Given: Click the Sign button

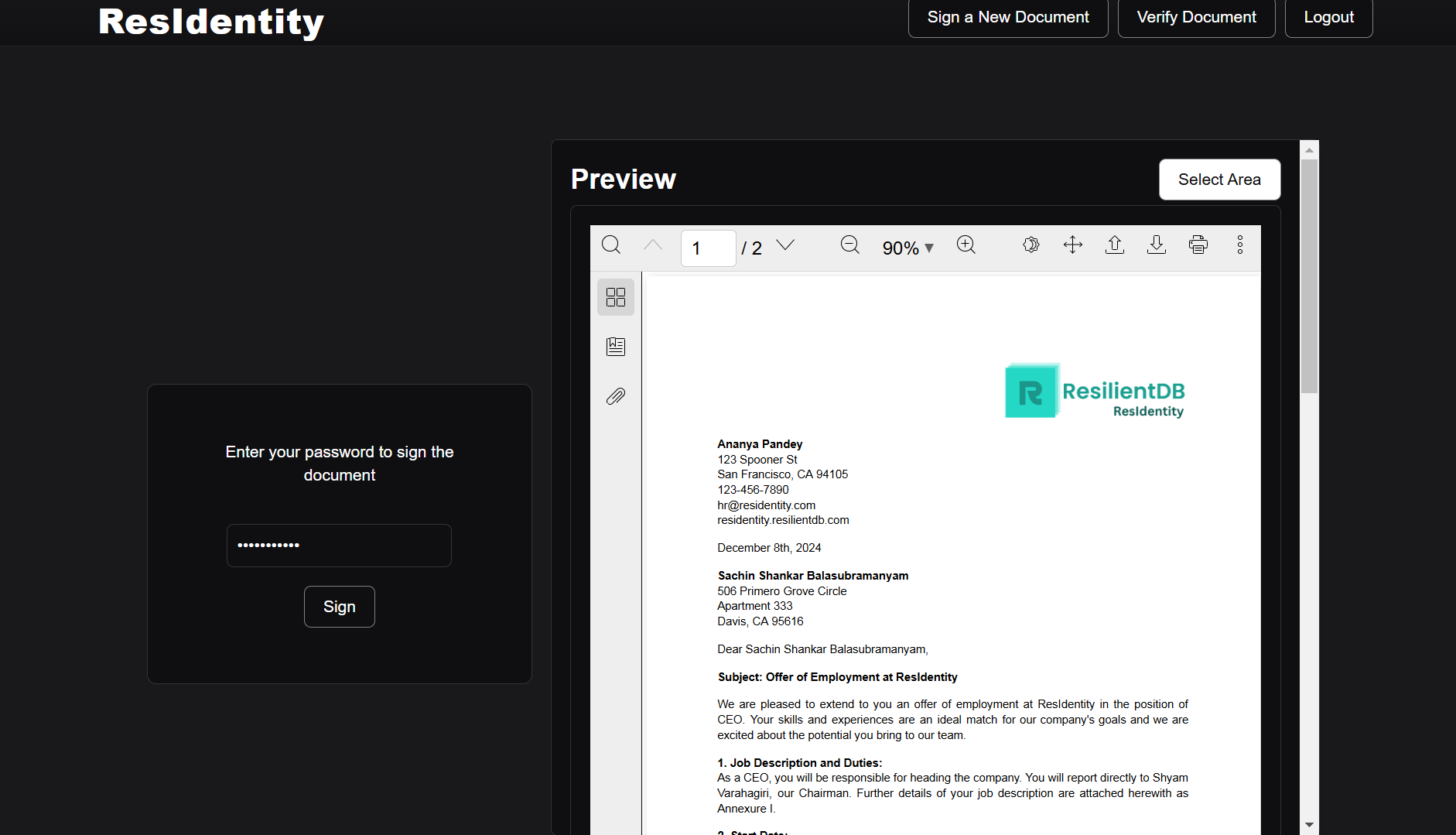Looking at the screenshot, I should pos(340,607).
